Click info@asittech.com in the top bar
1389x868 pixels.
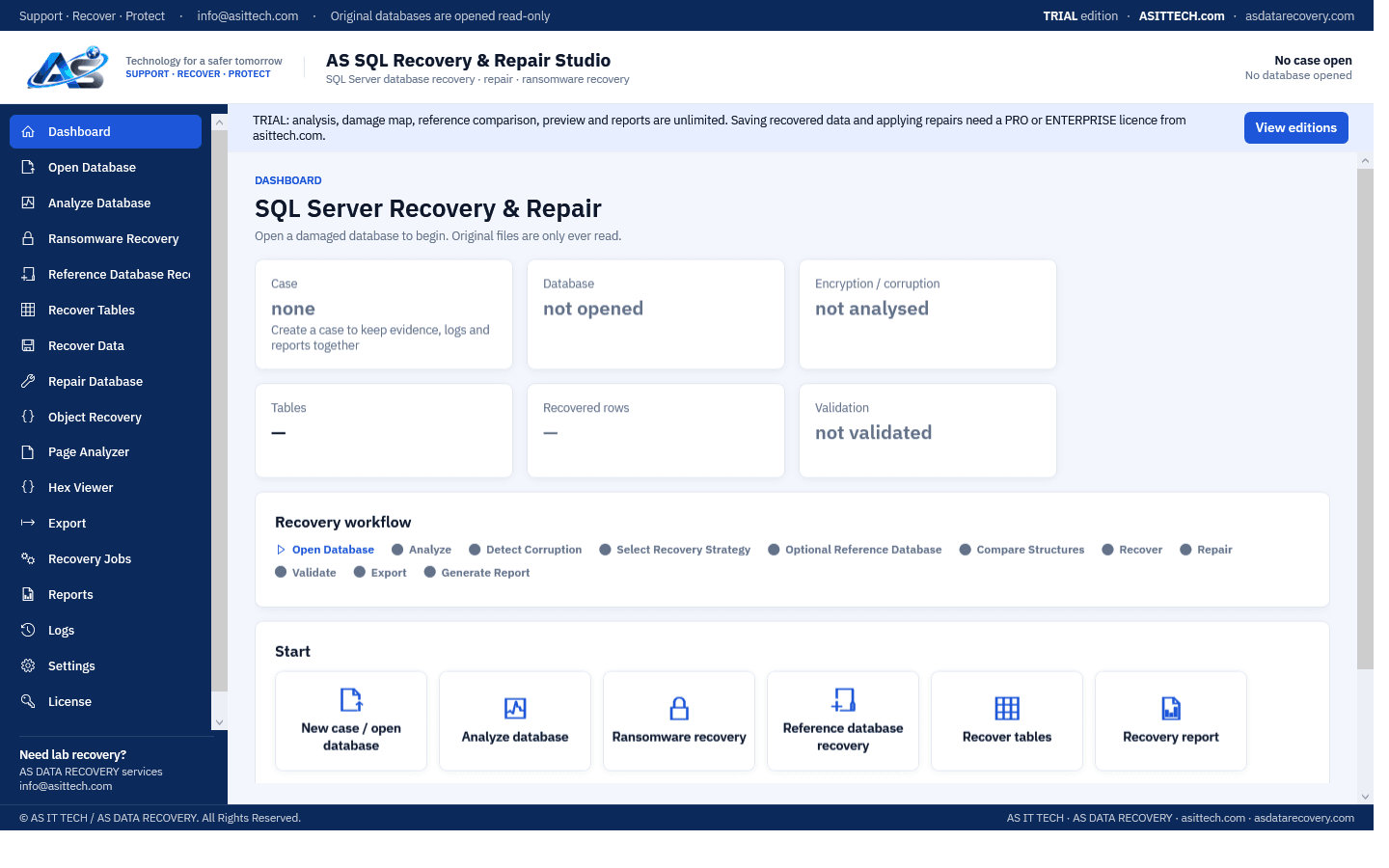tap(248, 15)
